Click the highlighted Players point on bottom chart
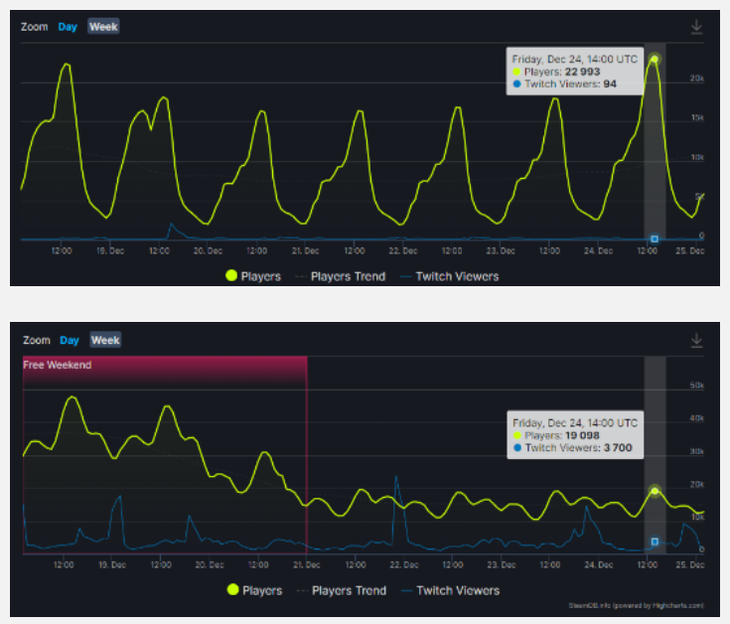 pos(655,491)
